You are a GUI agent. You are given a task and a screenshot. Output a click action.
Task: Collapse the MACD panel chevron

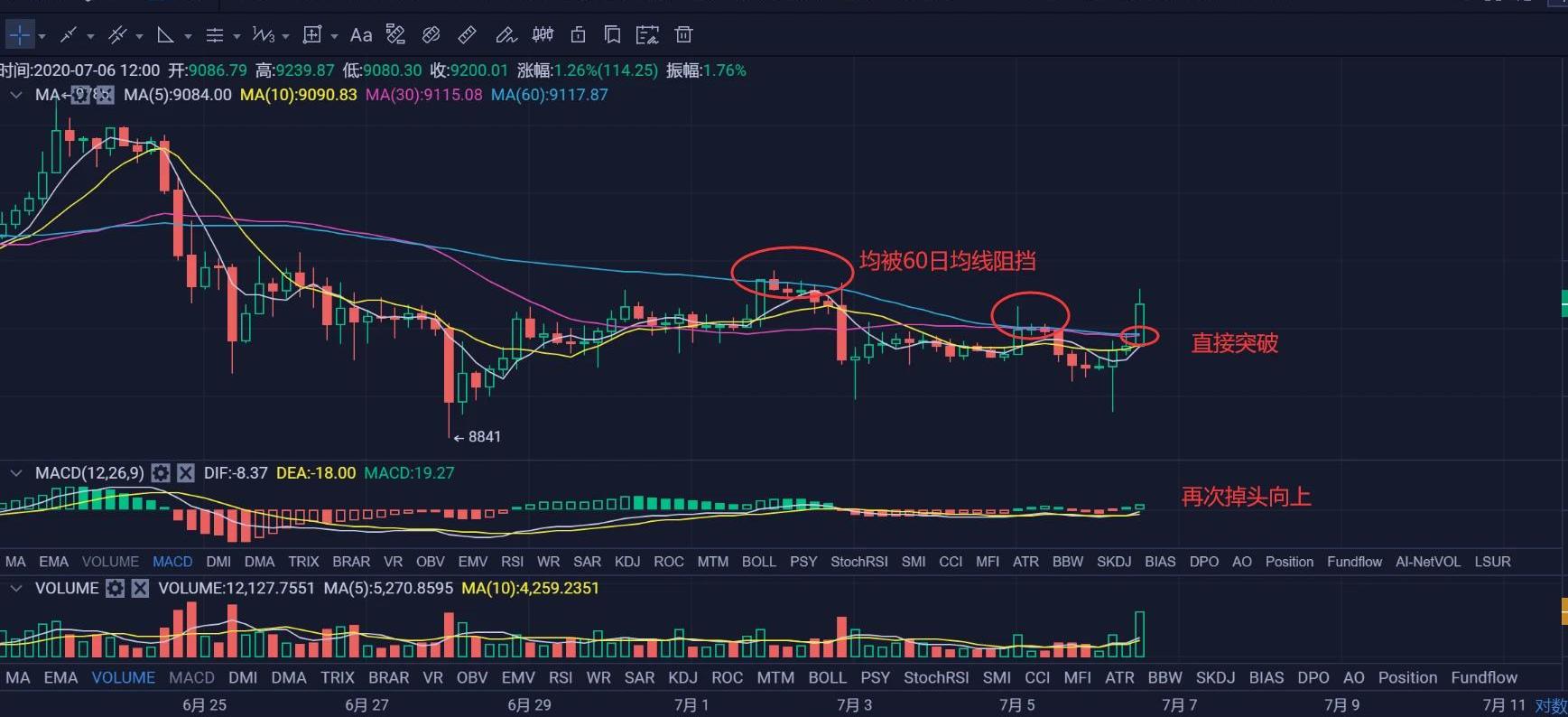[x=15, y=473]
